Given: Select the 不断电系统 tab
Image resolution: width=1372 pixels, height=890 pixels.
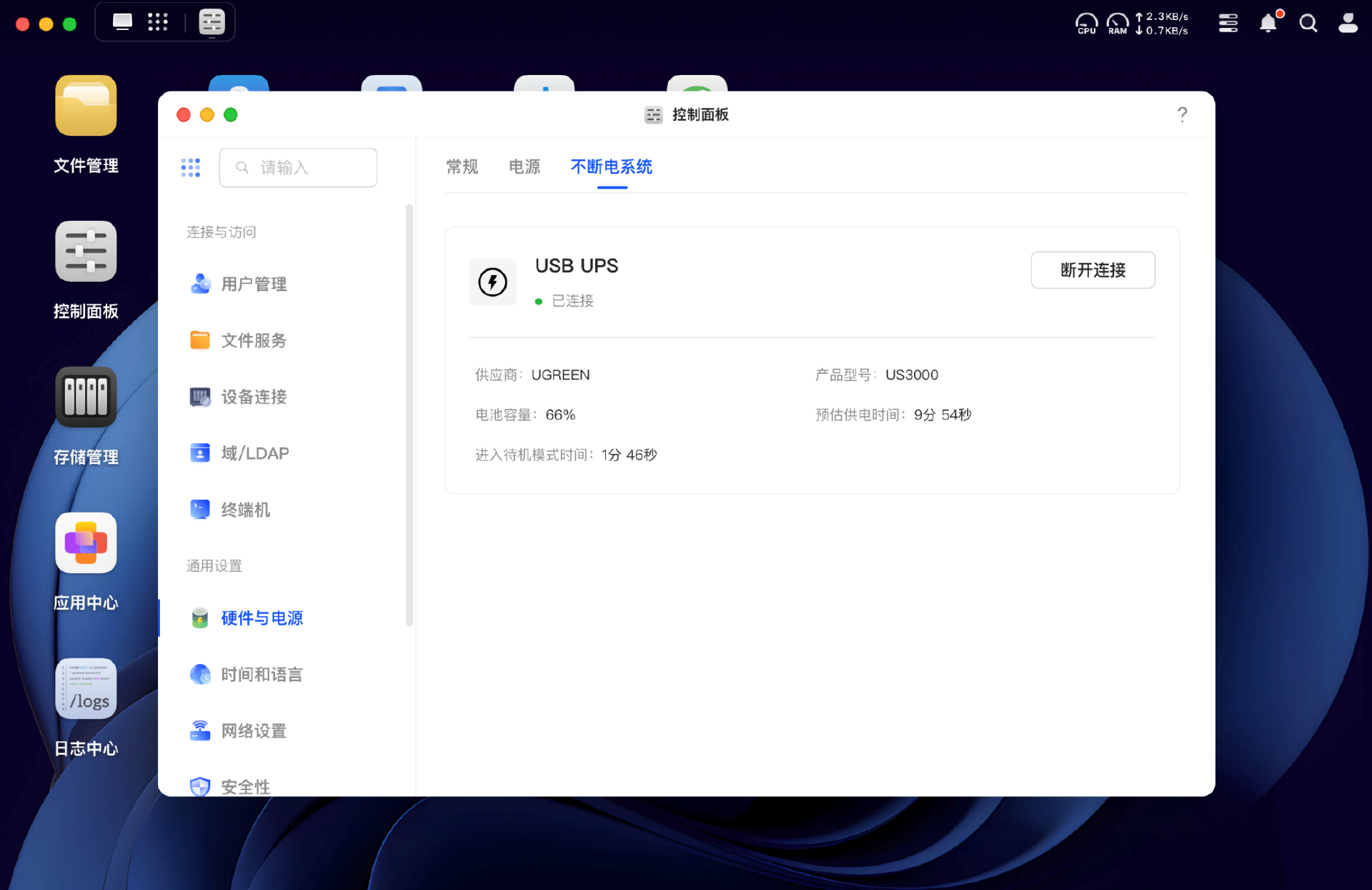Looking at the screenshot, I should point(612,167).
